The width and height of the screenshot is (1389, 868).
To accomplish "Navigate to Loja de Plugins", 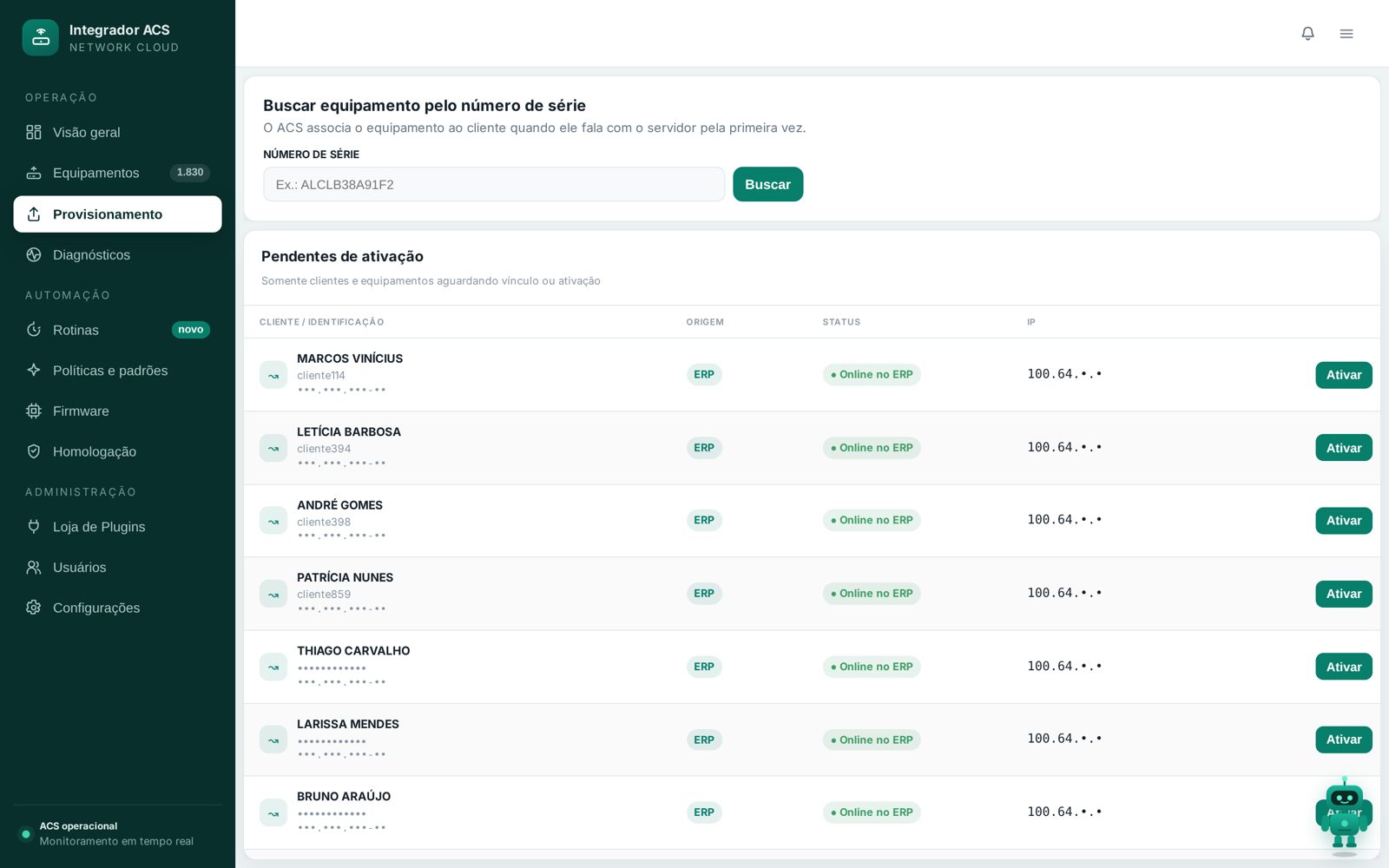I will click(x=117, y=526).
